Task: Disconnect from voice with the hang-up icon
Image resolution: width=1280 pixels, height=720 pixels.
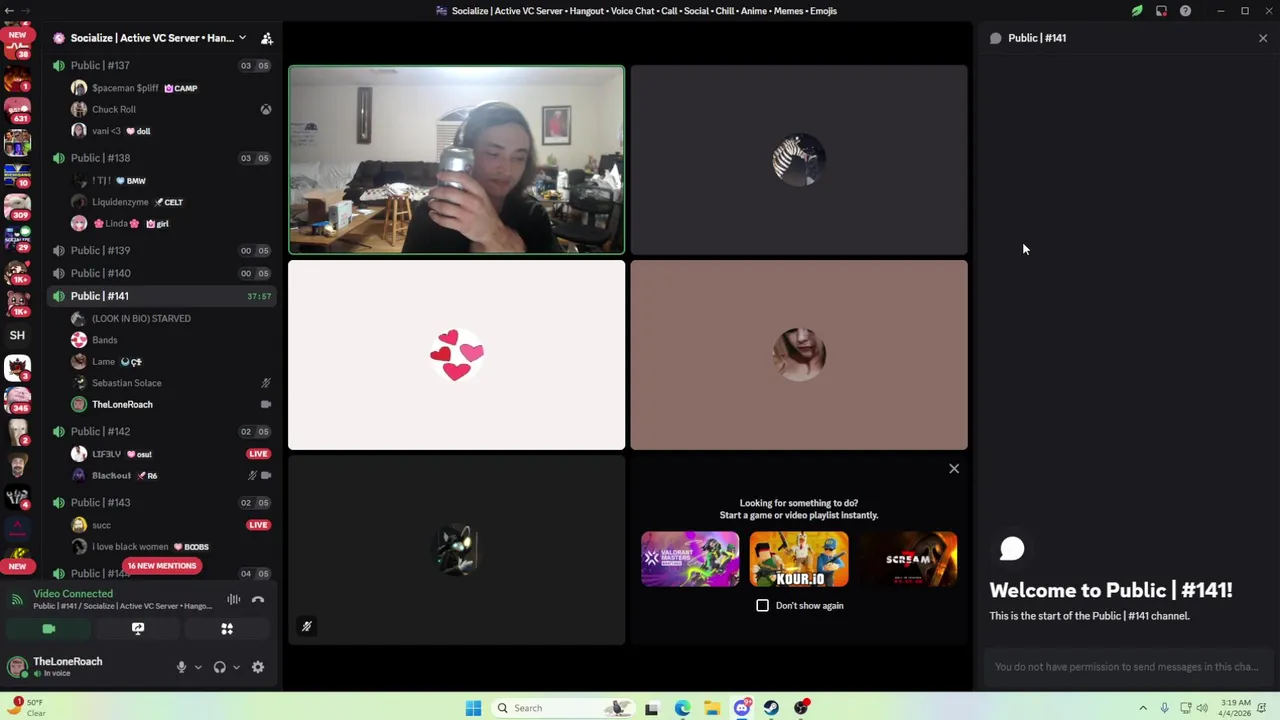Action: tap(258, 600)
